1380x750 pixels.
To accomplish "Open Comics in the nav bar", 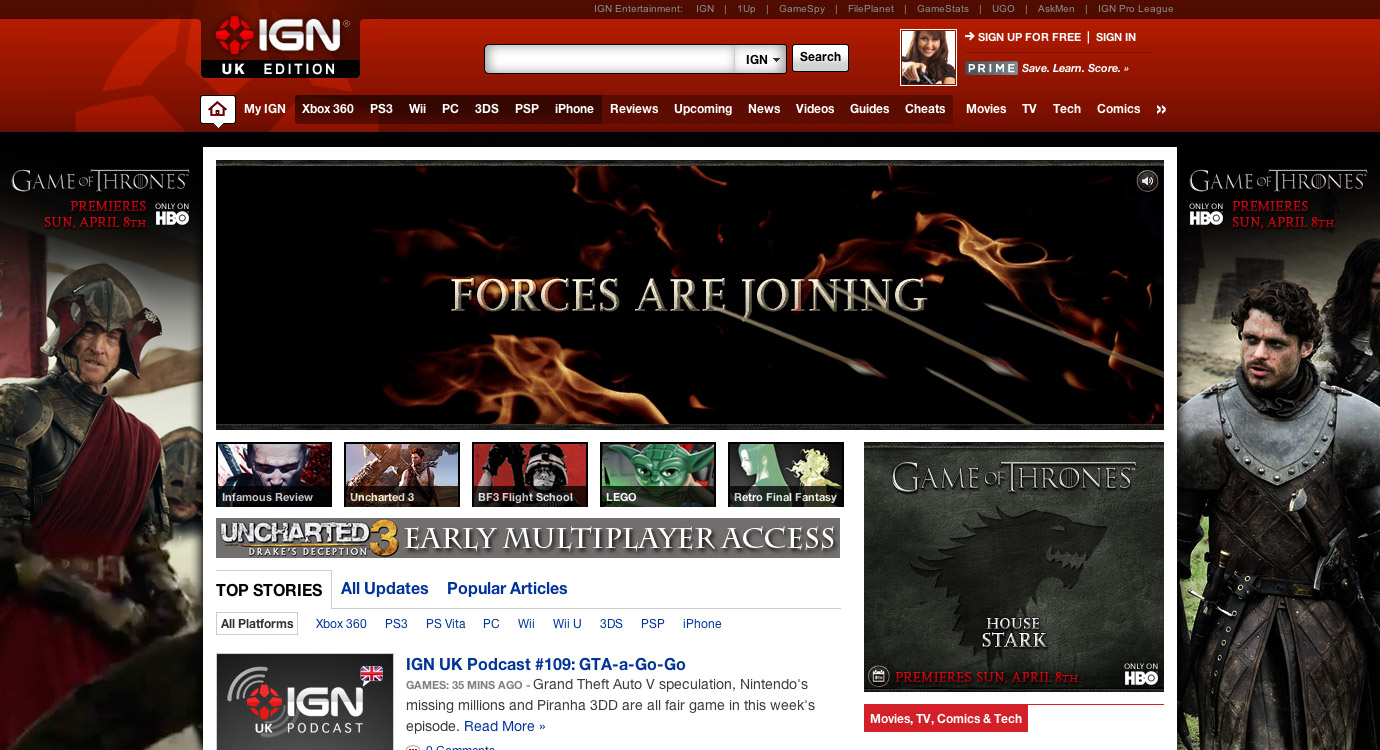I will tap(1118, 109).
